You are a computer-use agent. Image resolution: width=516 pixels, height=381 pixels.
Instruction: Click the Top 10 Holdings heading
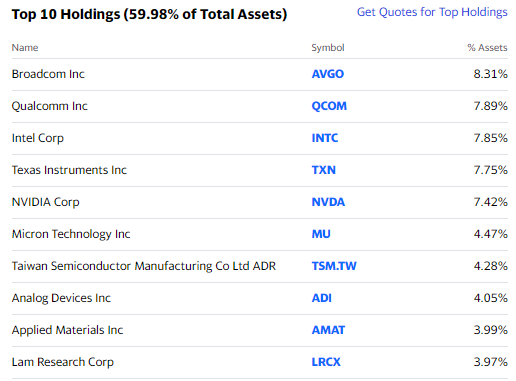(149, 14)
